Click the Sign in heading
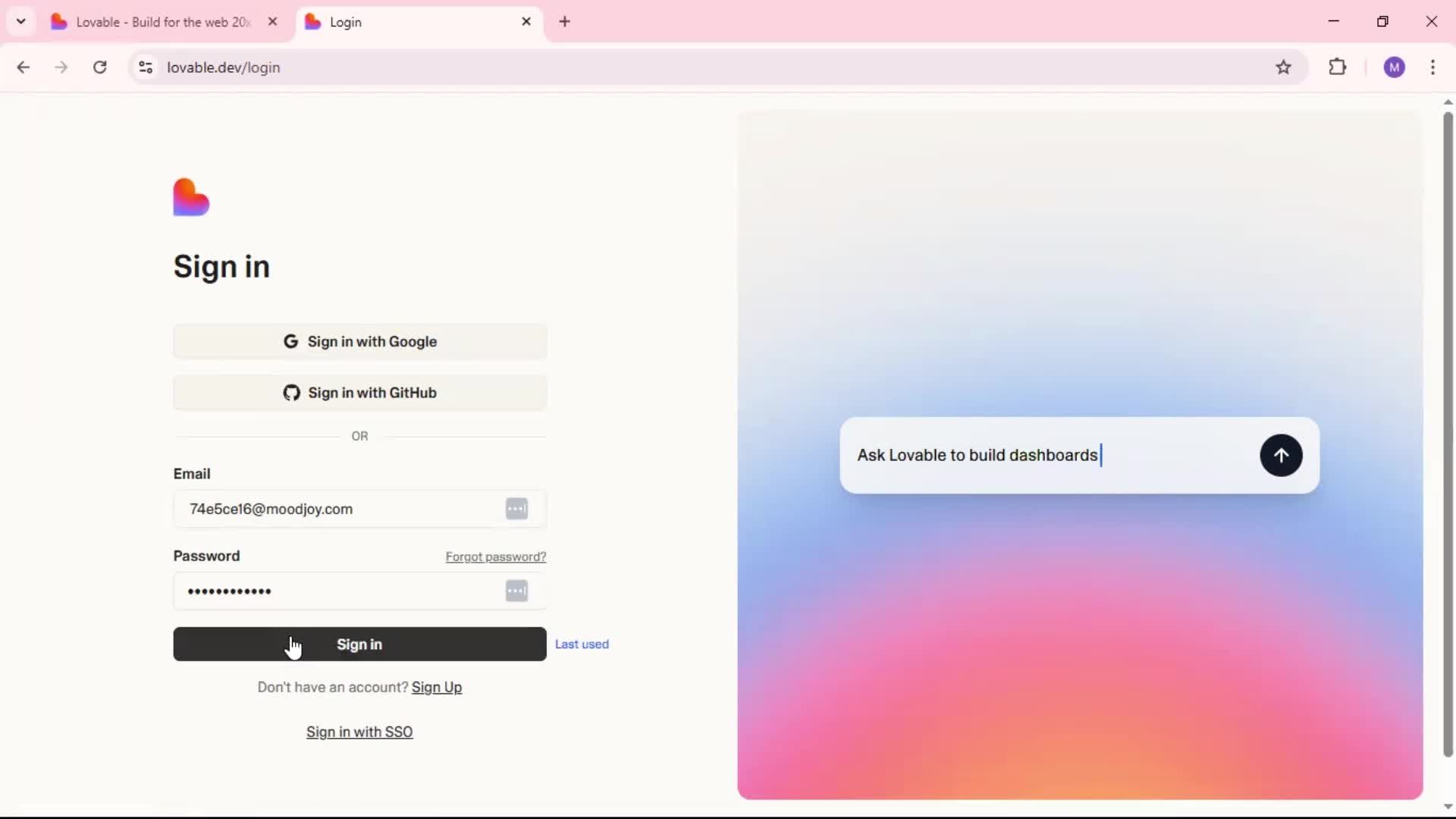The height and width of the screenshot is (819, 1456). point(221,267)
